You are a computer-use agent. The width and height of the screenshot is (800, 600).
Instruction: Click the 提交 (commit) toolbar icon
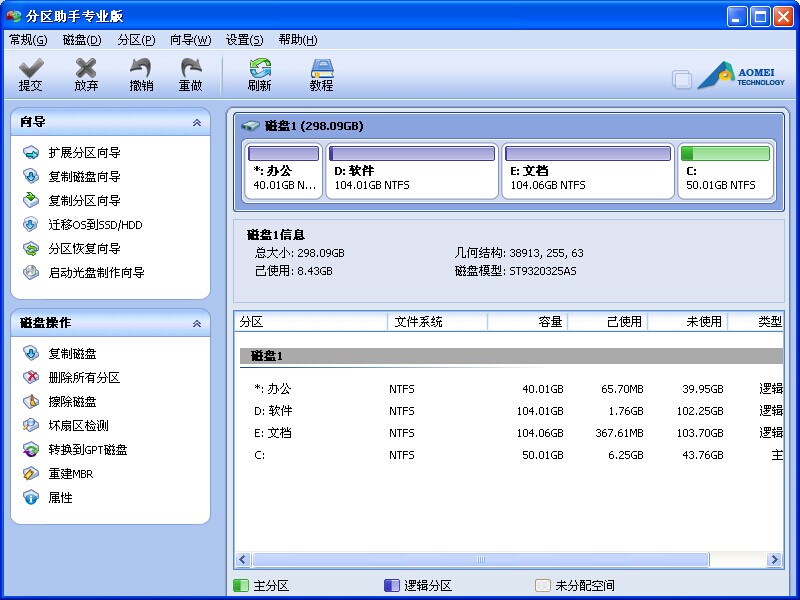[x=31, y=68]
